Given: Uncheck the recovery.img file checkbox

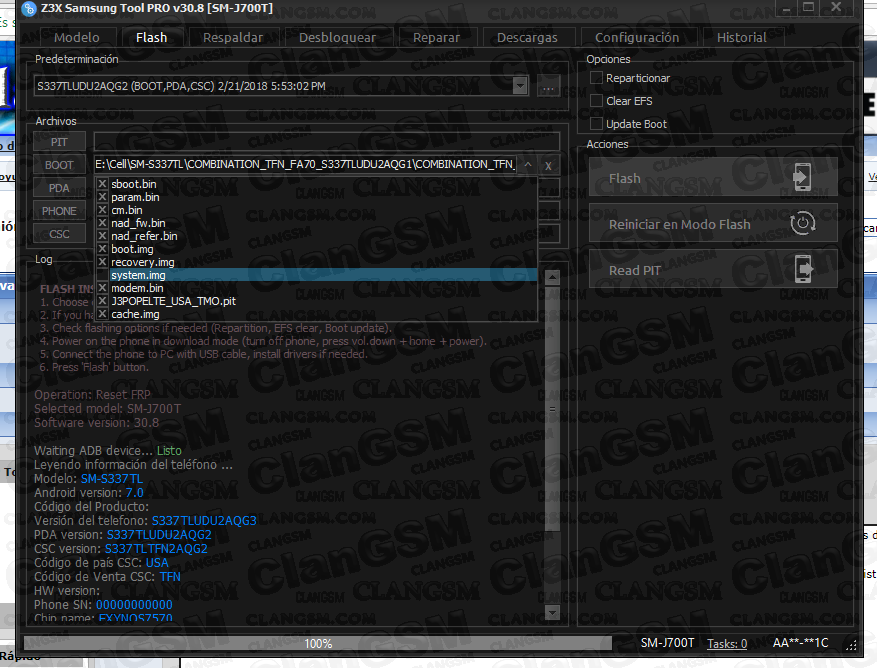Looking at the screenshot, I should pos(102,262).
